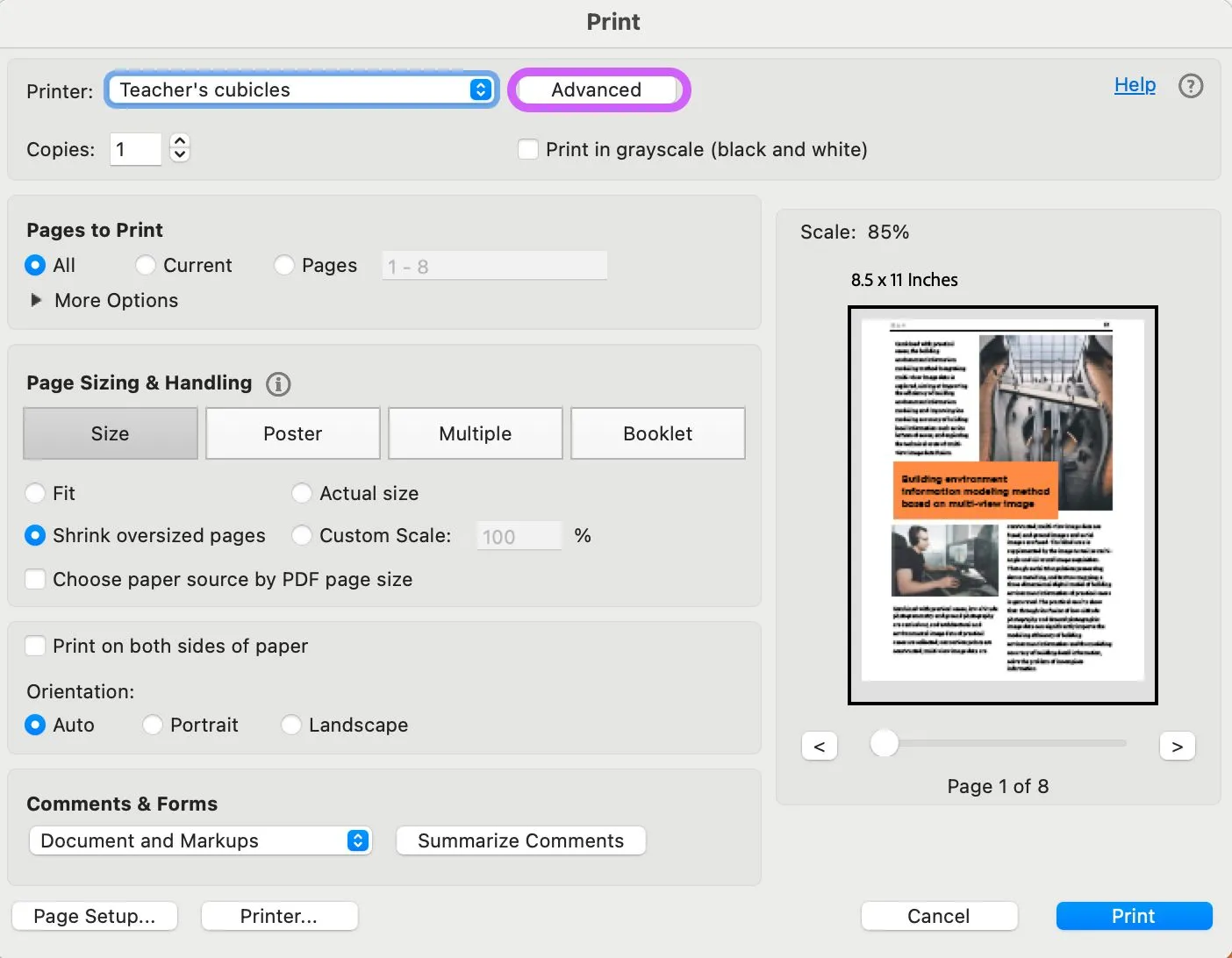Open the Page Sizing & Handling info tooltip
The image size is (1232, 958).
pos(278,383)
